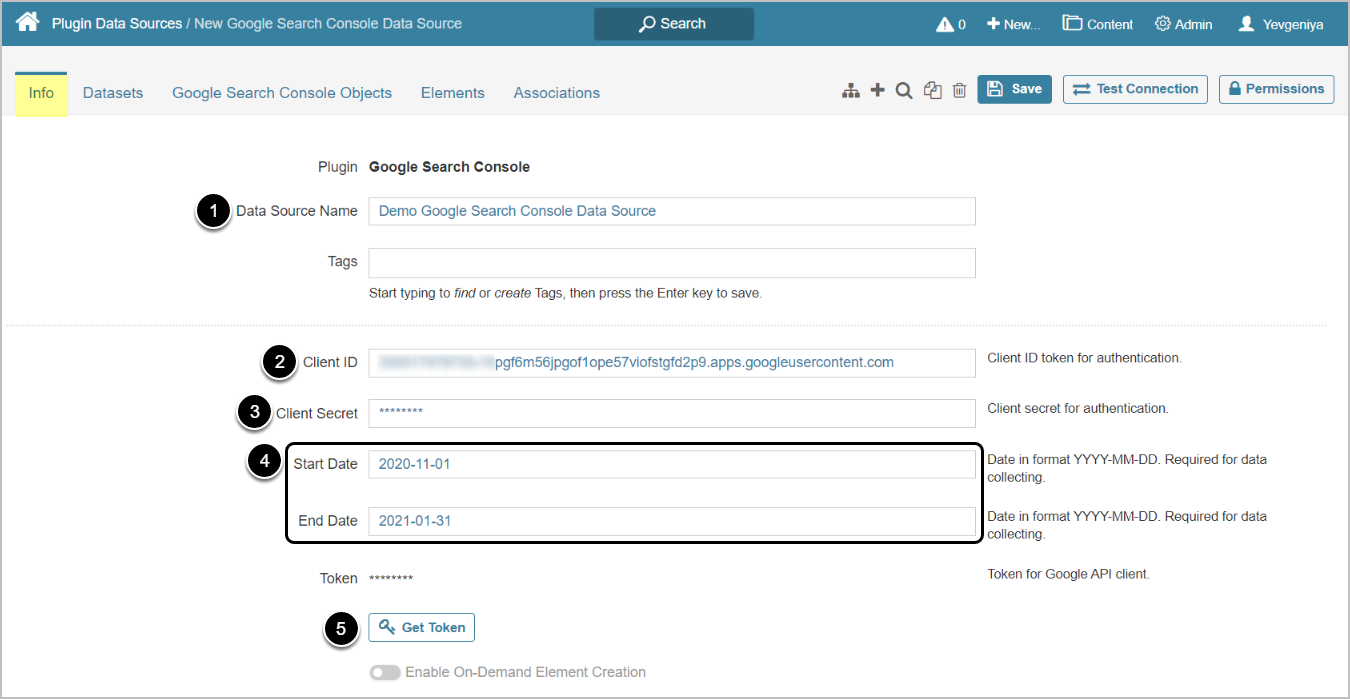Open the hierarchy tree icon
This screenshot has height=699, width=1350.
pyautogui.click(x=851, y=90)
